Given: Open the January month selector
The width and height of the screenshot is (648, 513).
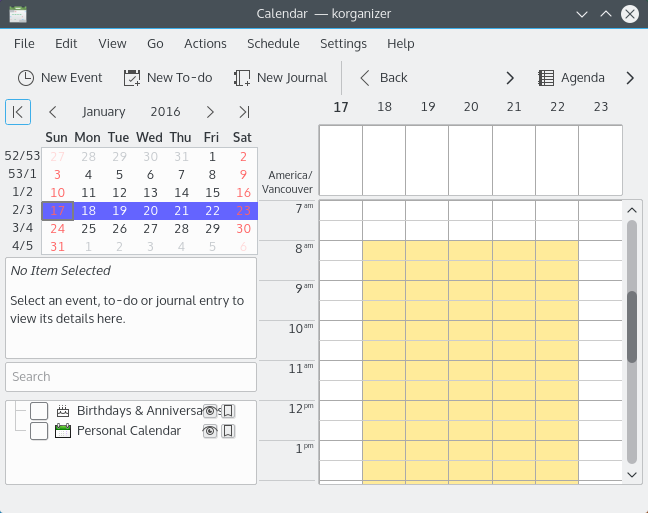Looking at the screenshot, I should (103, 112).
